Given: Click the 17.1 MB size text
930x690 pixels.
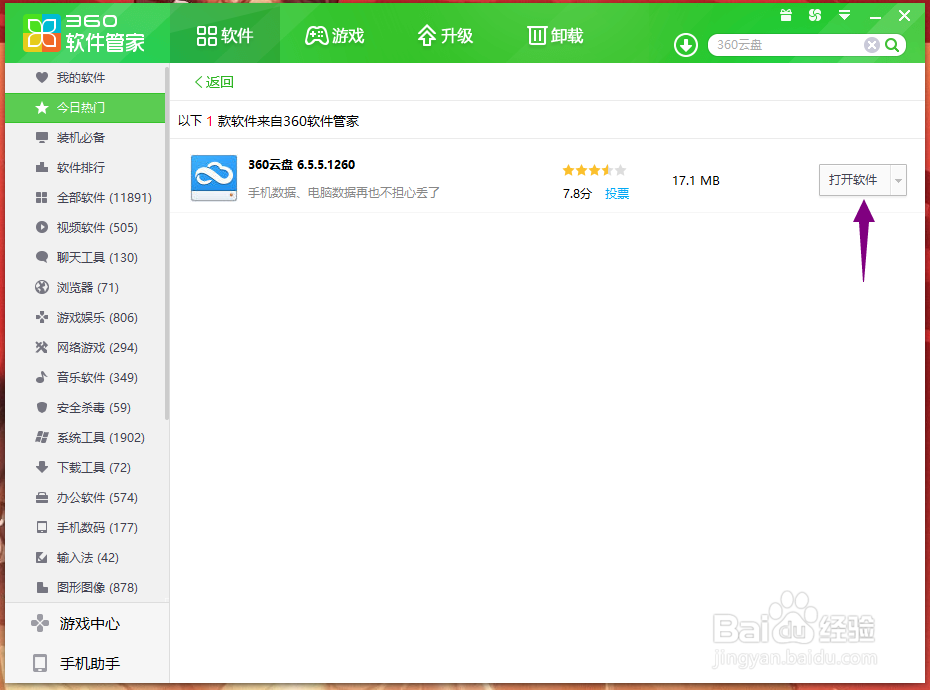Looking at the screenshot, I should 696,180.
